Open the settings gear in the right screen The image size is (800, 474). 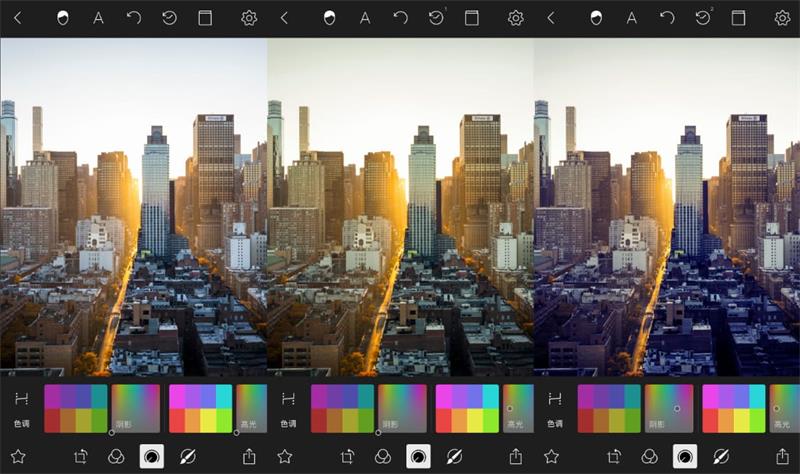click(x=782, y=18)
